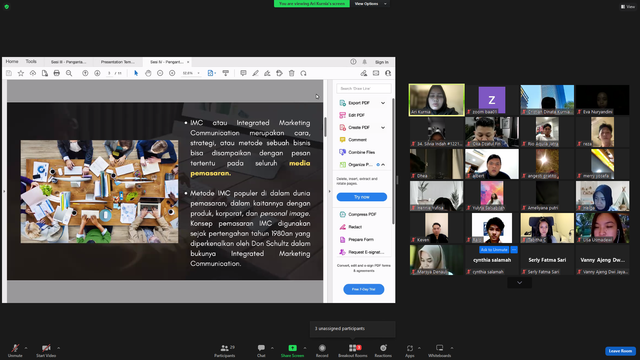Click the page number field
Viewport: 640px width, 360px height.
click(x=109, y=73)
